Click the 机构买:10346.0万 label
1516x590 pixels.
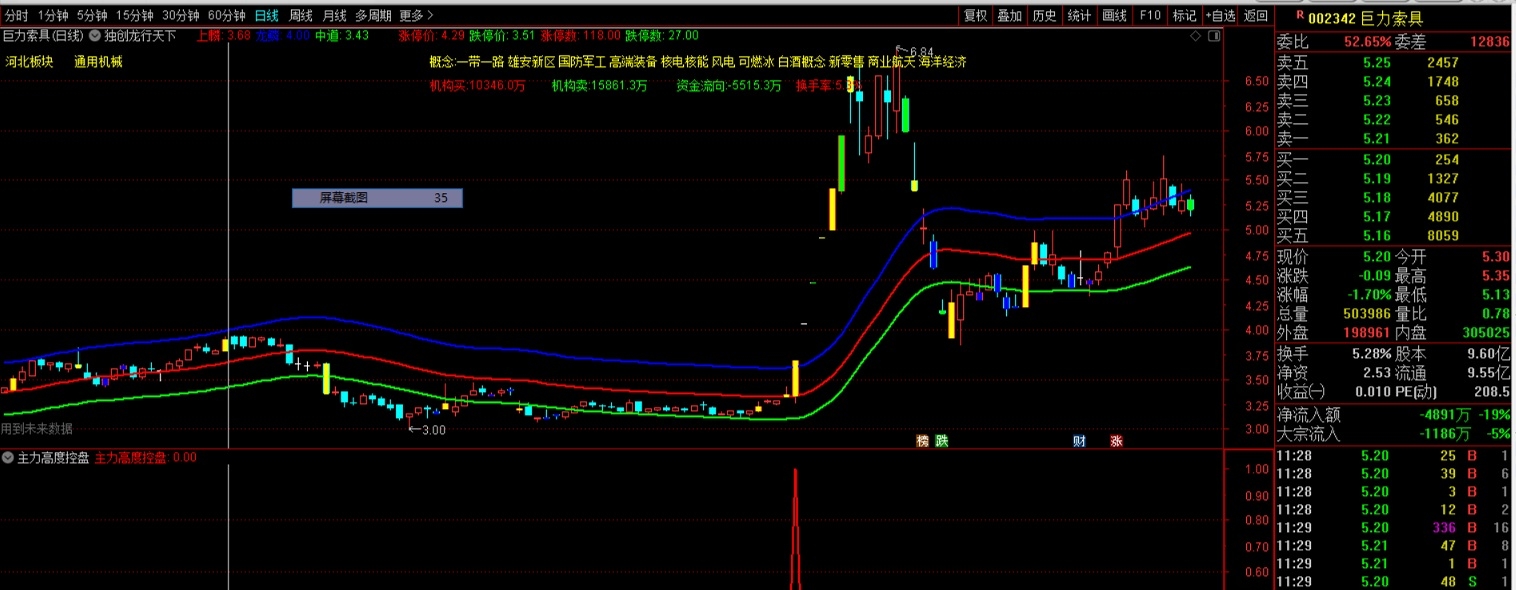477,86
